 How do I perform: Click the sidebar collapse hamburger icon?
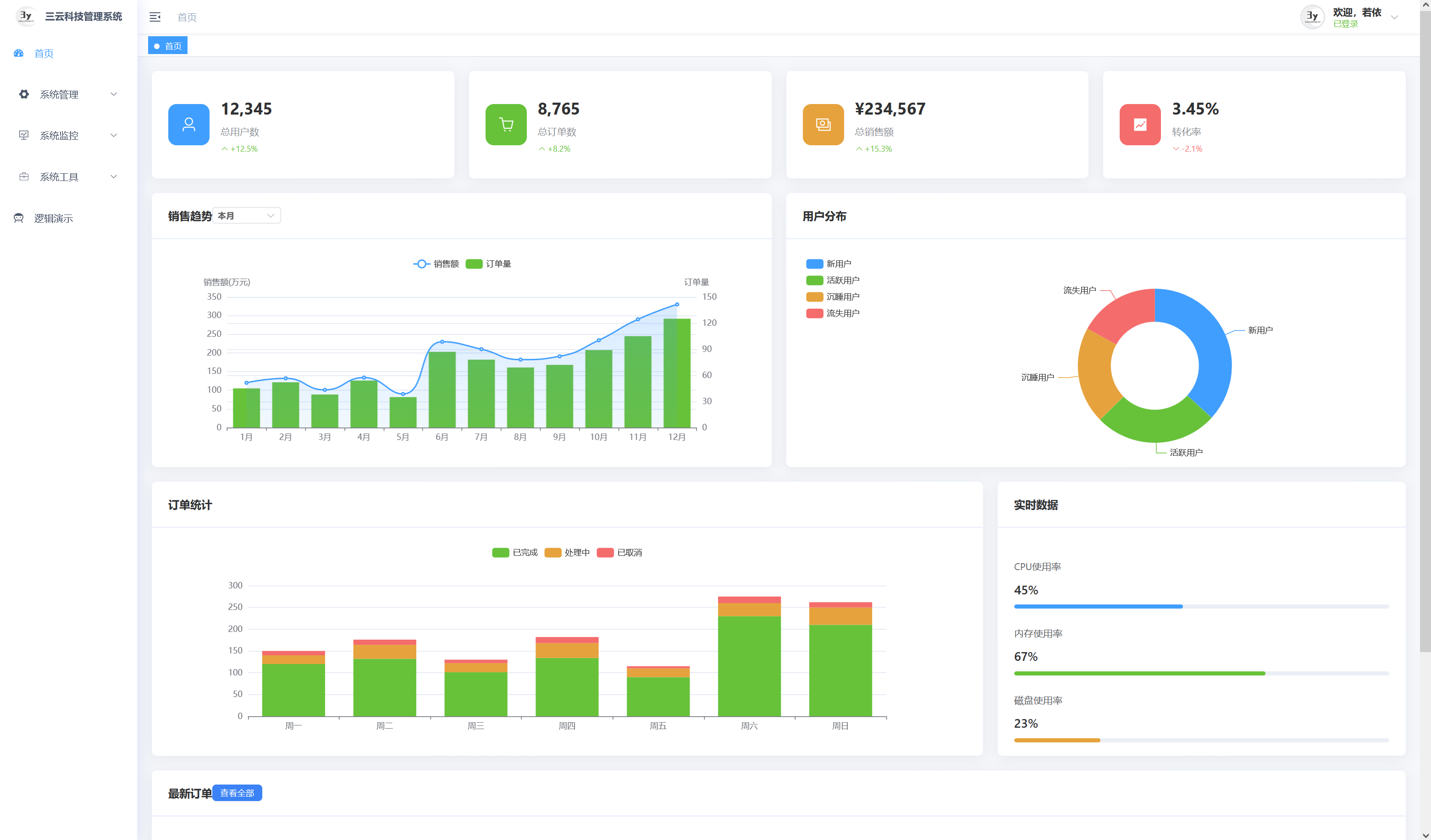[155, 17]
